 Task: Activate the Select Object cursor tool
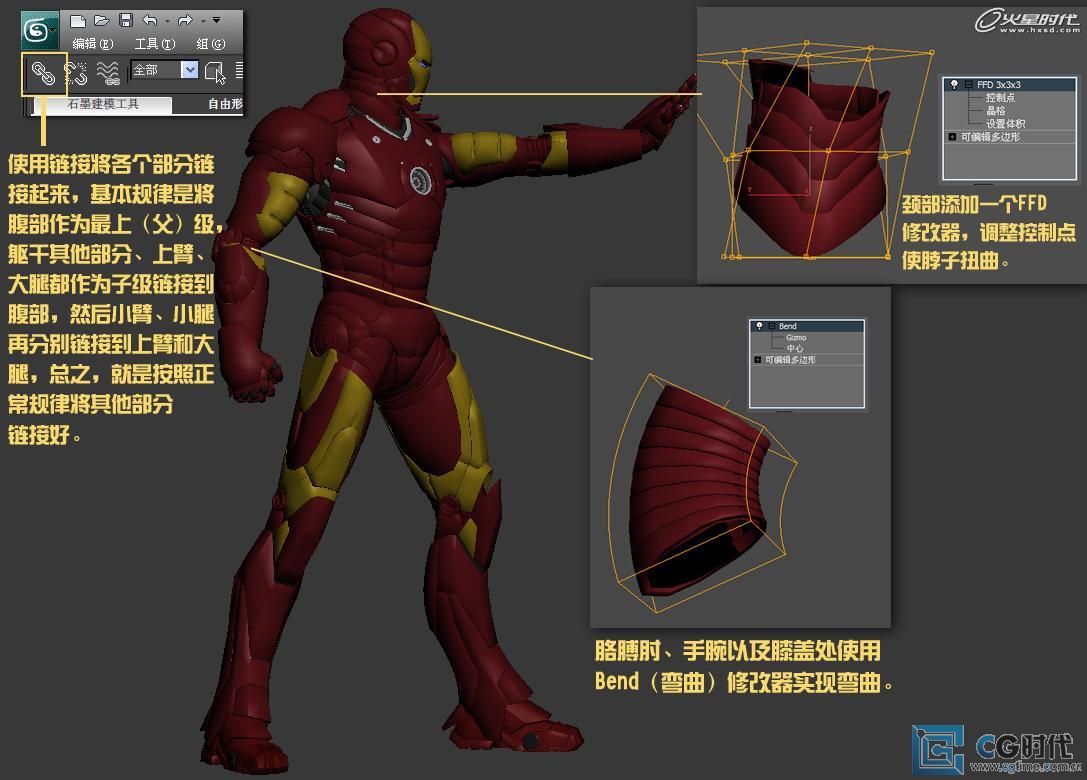(215, 71)
